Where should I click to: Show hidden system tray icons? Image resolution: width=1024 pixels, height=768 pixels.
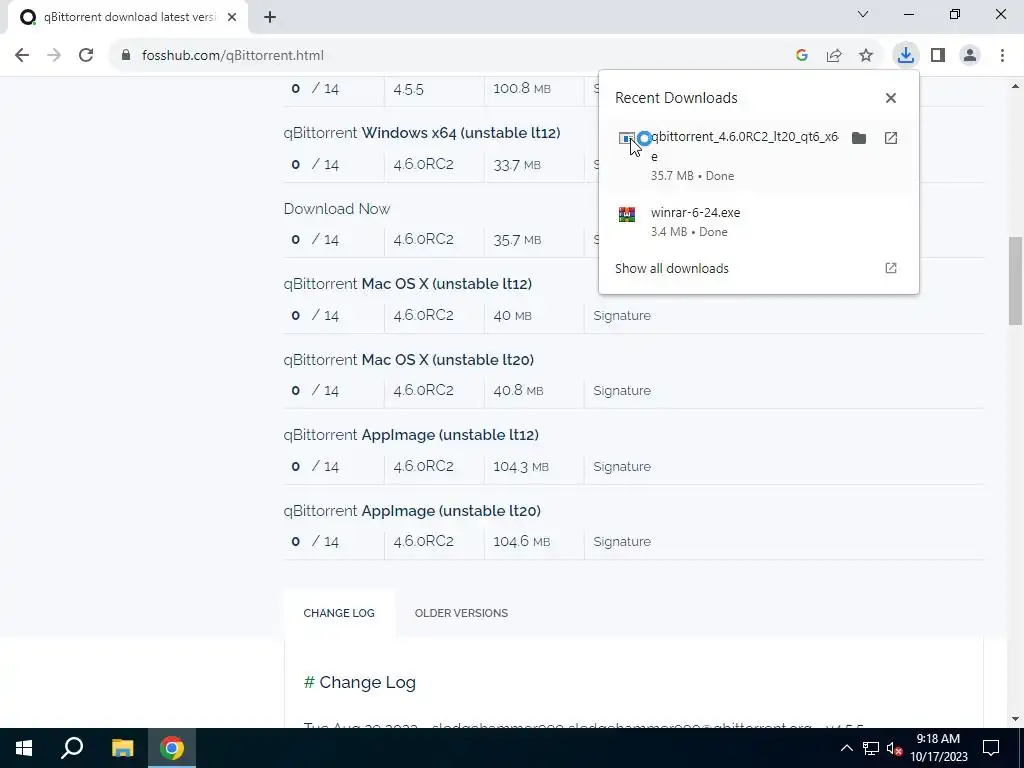tap(846, 748)
